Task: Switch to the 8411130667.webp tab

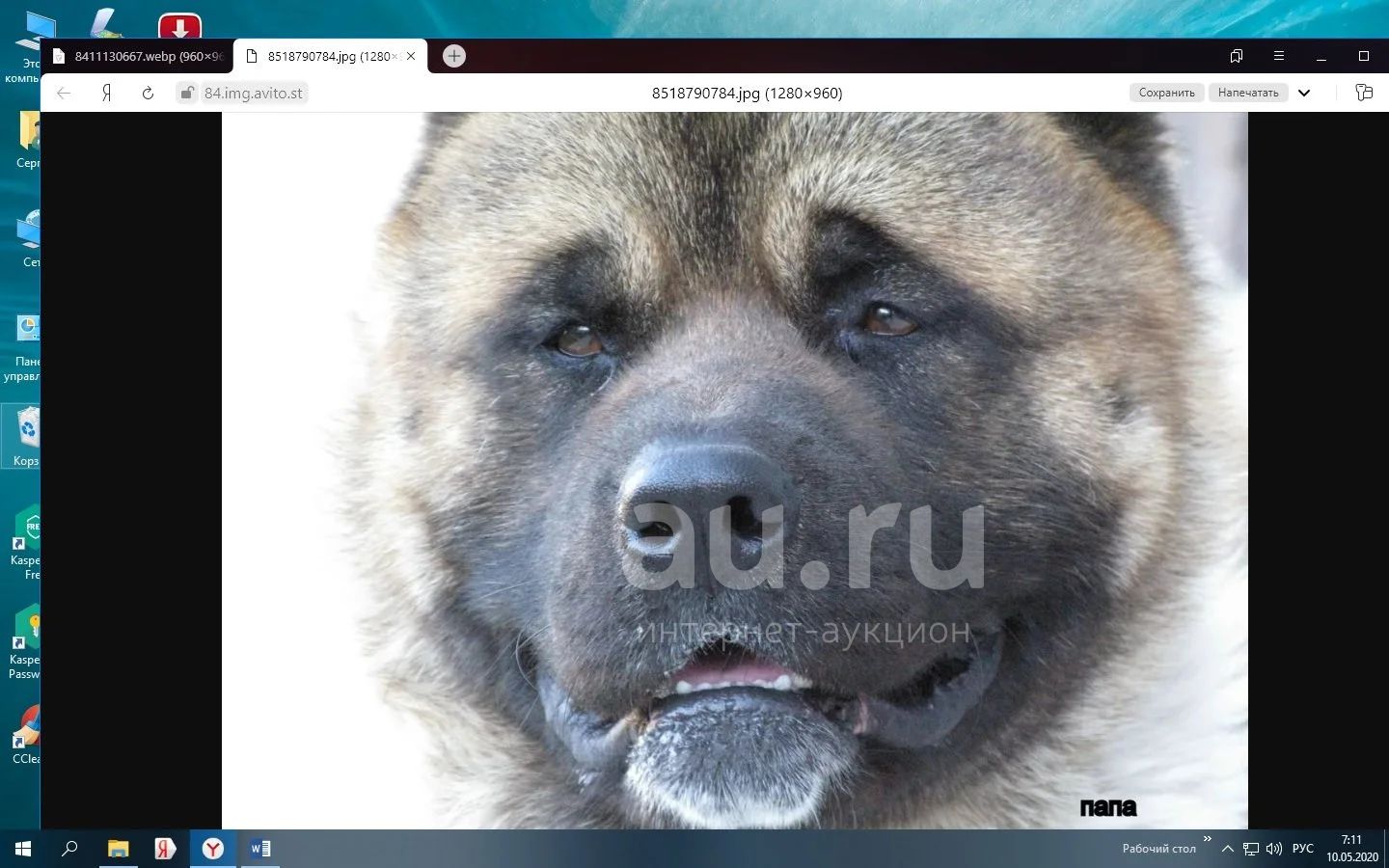Action: (x=138, y=56)
